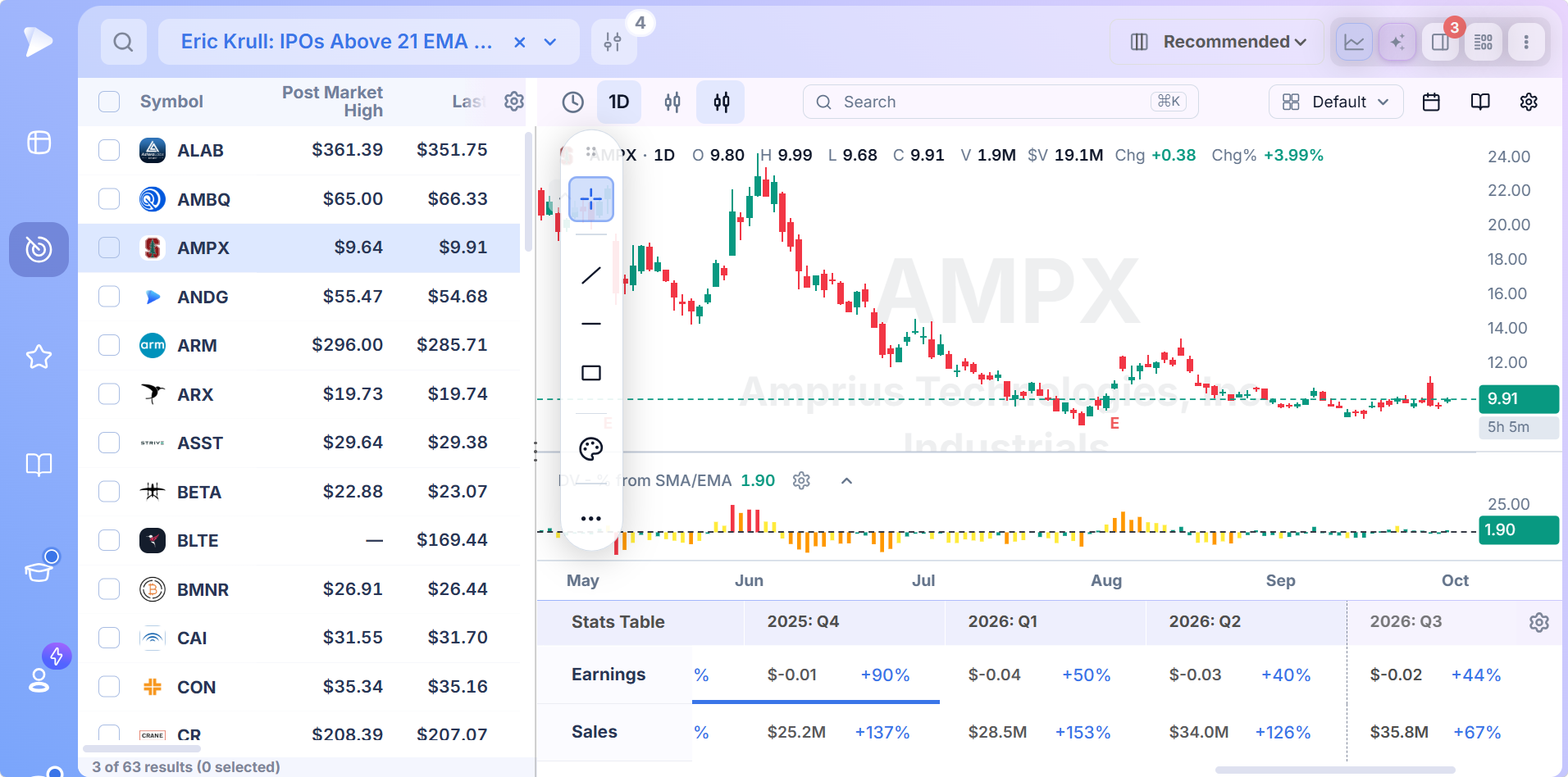Open table column settings gear
Screen dimensions: 1568x777
(514, 101)
